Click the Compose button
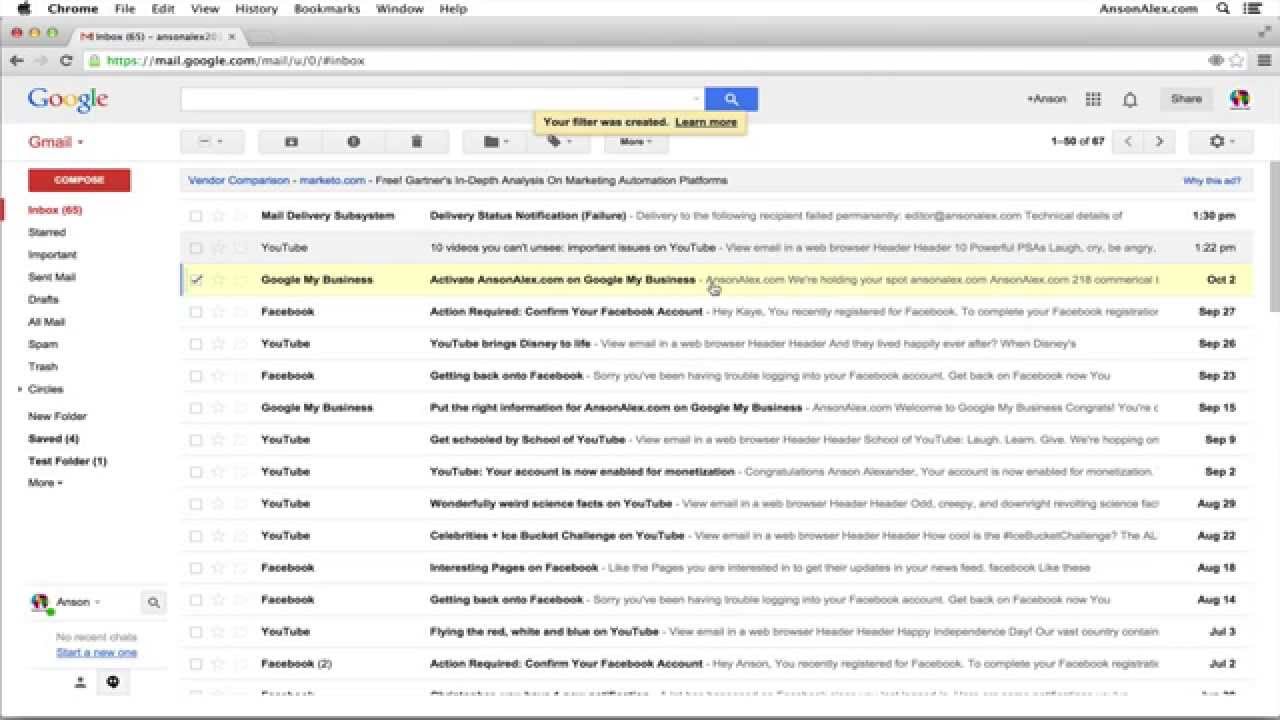This screenshot has height=720, width=1280. tap(79, 180)
